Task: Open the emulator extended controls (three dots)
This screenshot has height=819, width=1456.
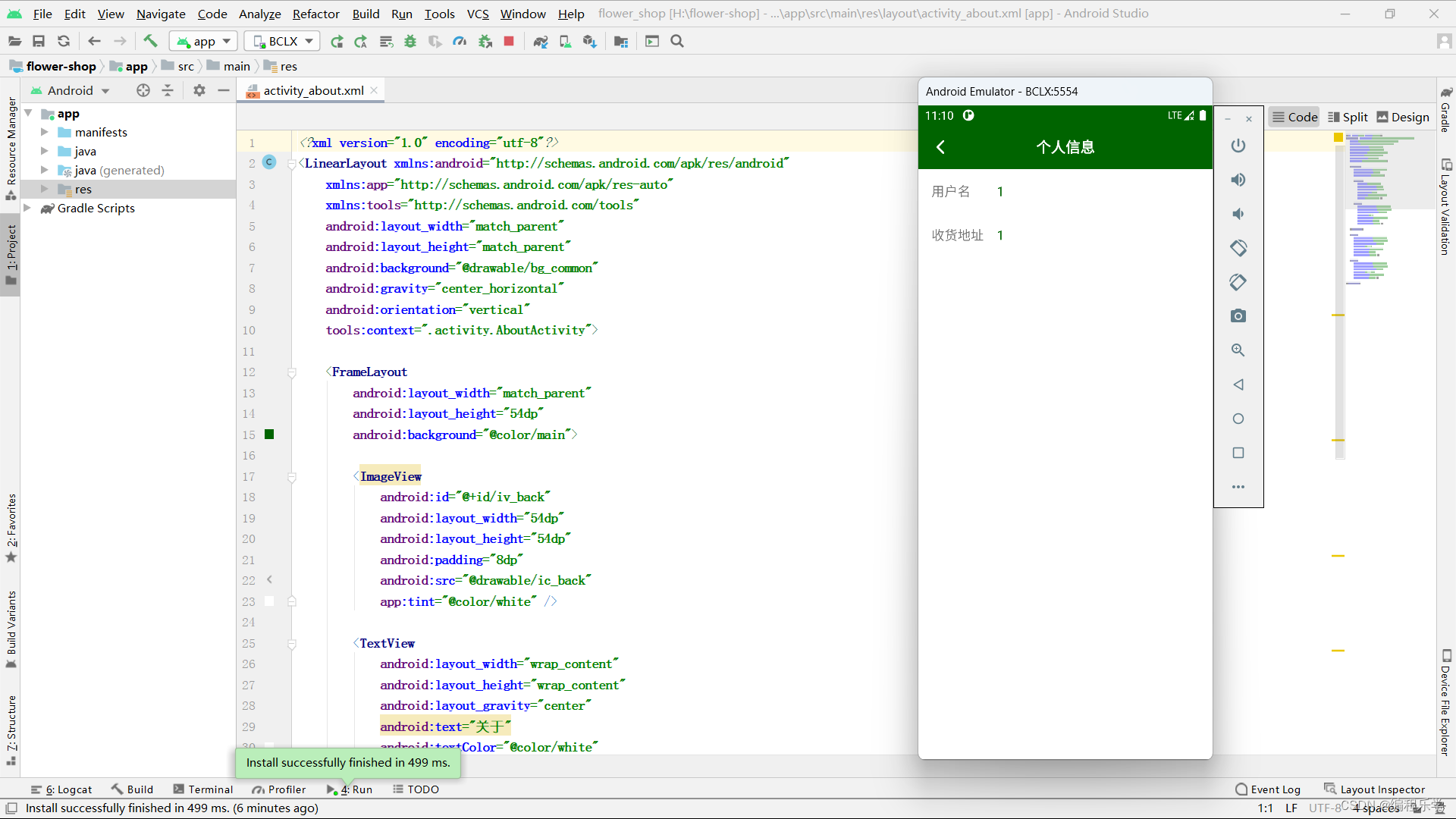Action: coord(1238,487)
